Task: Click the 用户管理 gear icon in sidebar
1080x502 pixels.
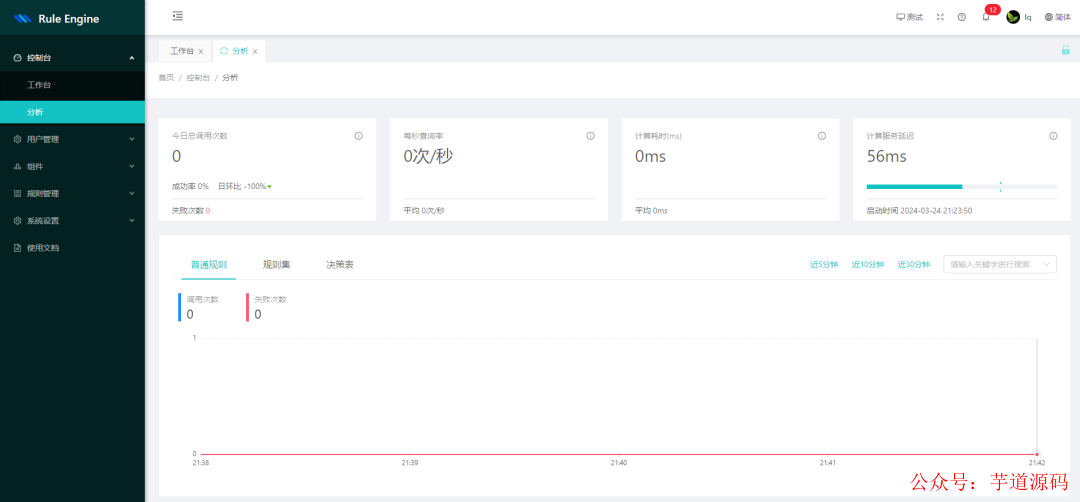Action: pyautogui.click(x=18, y=139)
